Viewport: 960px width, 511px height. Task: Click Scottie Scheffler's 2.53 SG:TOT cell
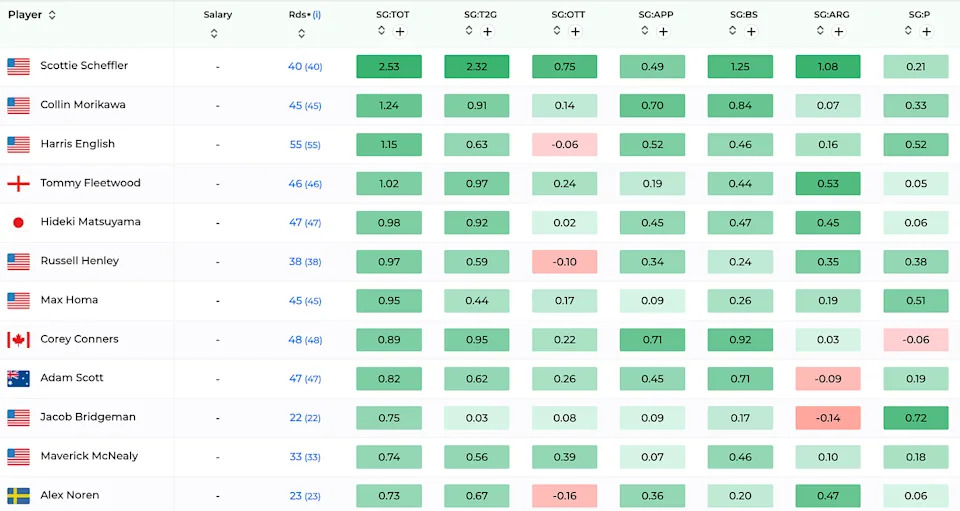(x=389, y=67)
